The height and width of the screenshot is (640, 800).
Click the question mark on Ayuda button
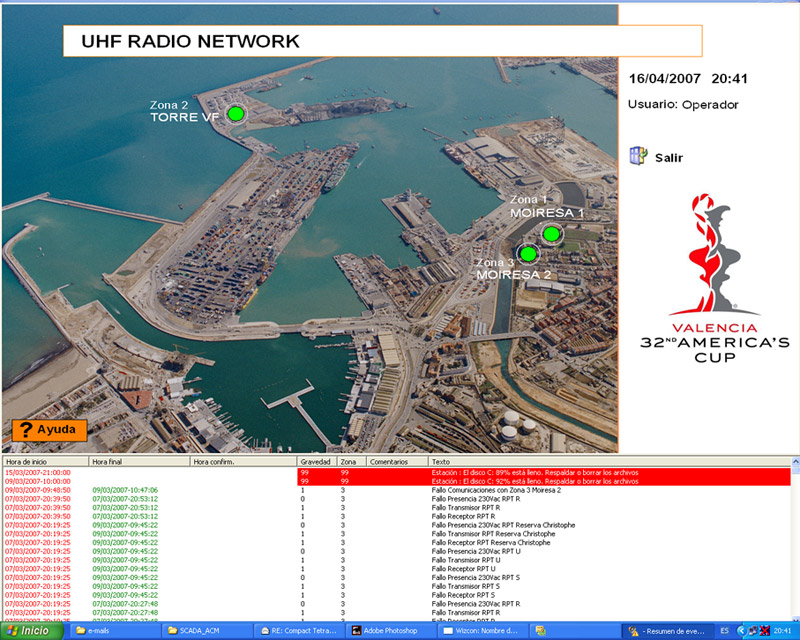pos(26,430)
